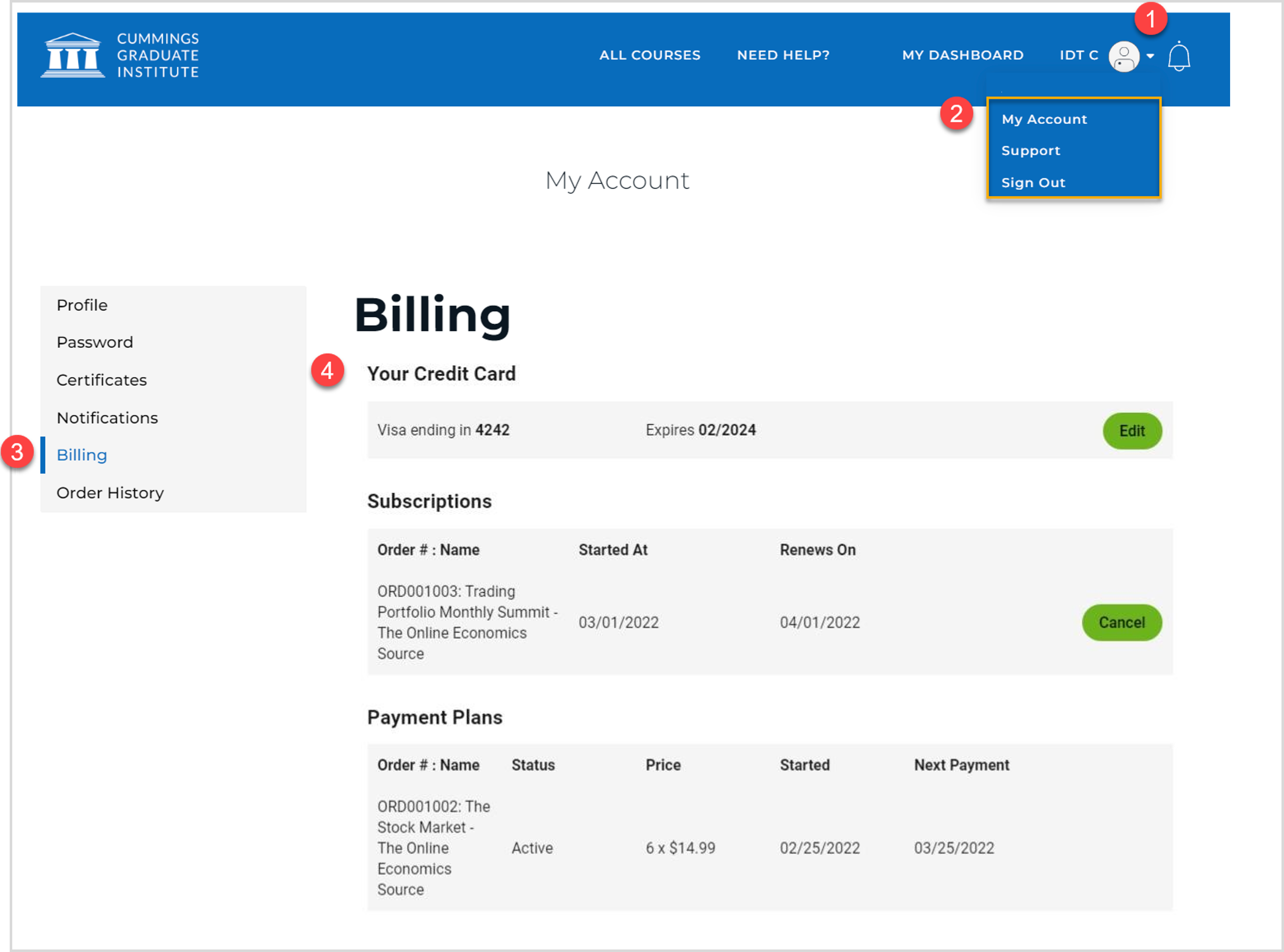The width and height of the screenshot is (1284, 952).
Task: Choose Support in the user dropdown
Action: [1030, 151]
